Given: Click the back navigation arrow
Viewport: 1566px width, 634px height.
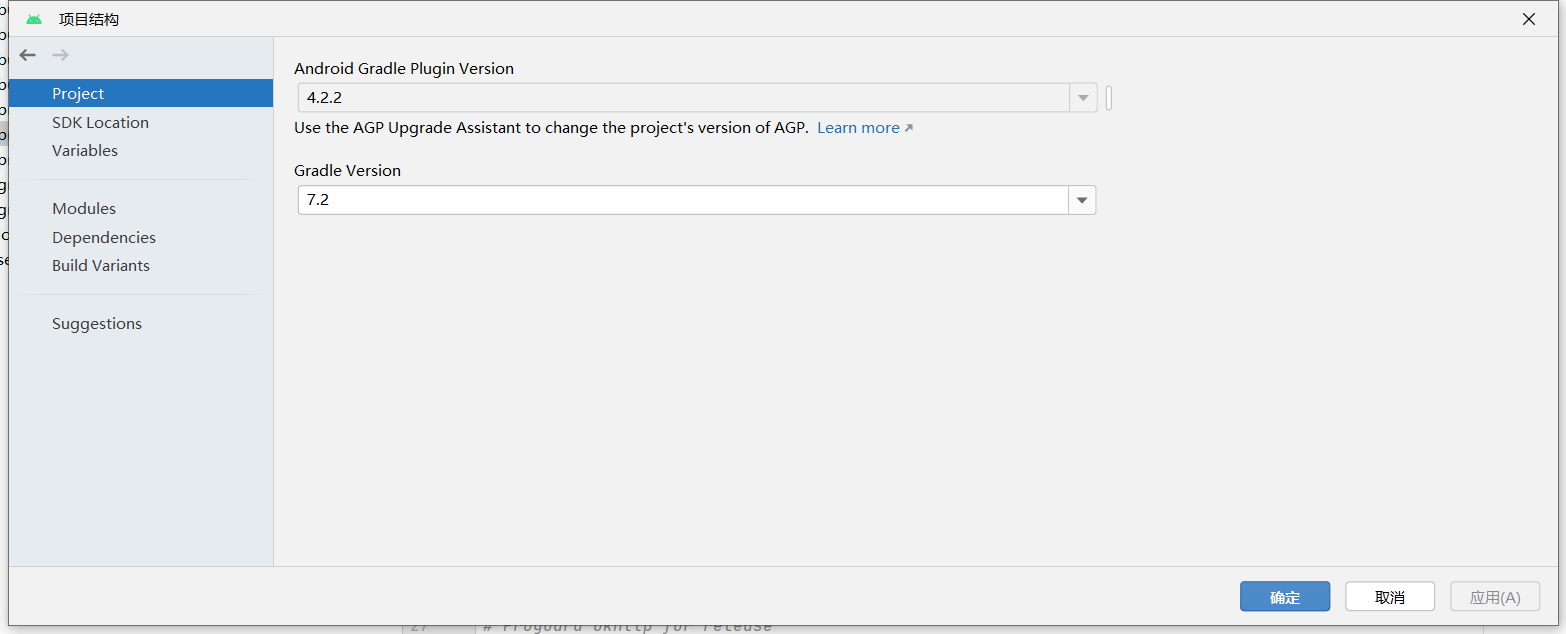Looking at the screenshot, I should click(x=28, y=55).
